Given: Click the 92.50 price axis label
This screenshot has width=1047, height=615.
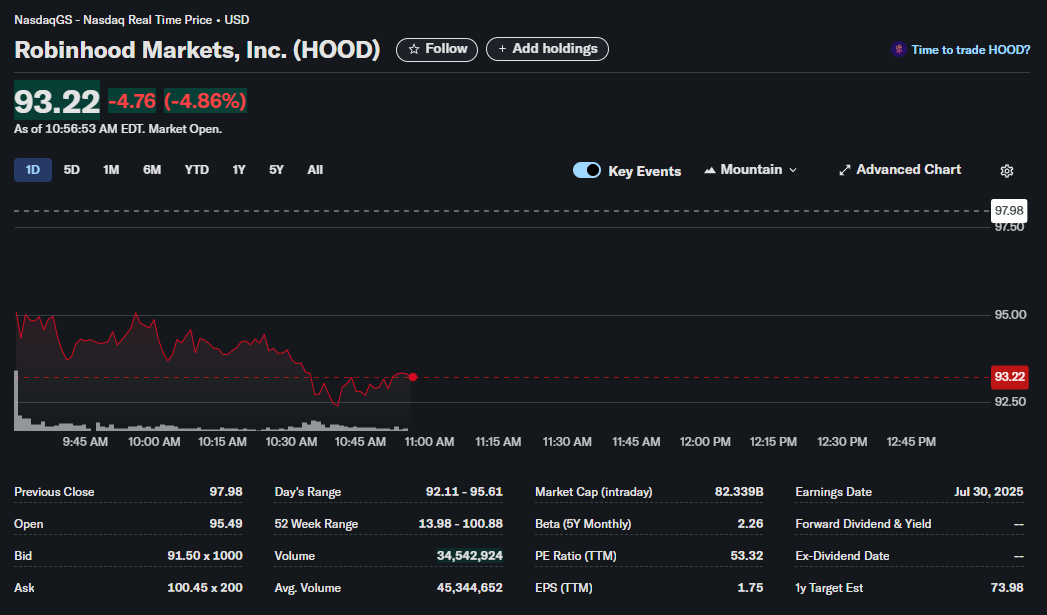Looking at the screenshot, I should point(1010,401).
